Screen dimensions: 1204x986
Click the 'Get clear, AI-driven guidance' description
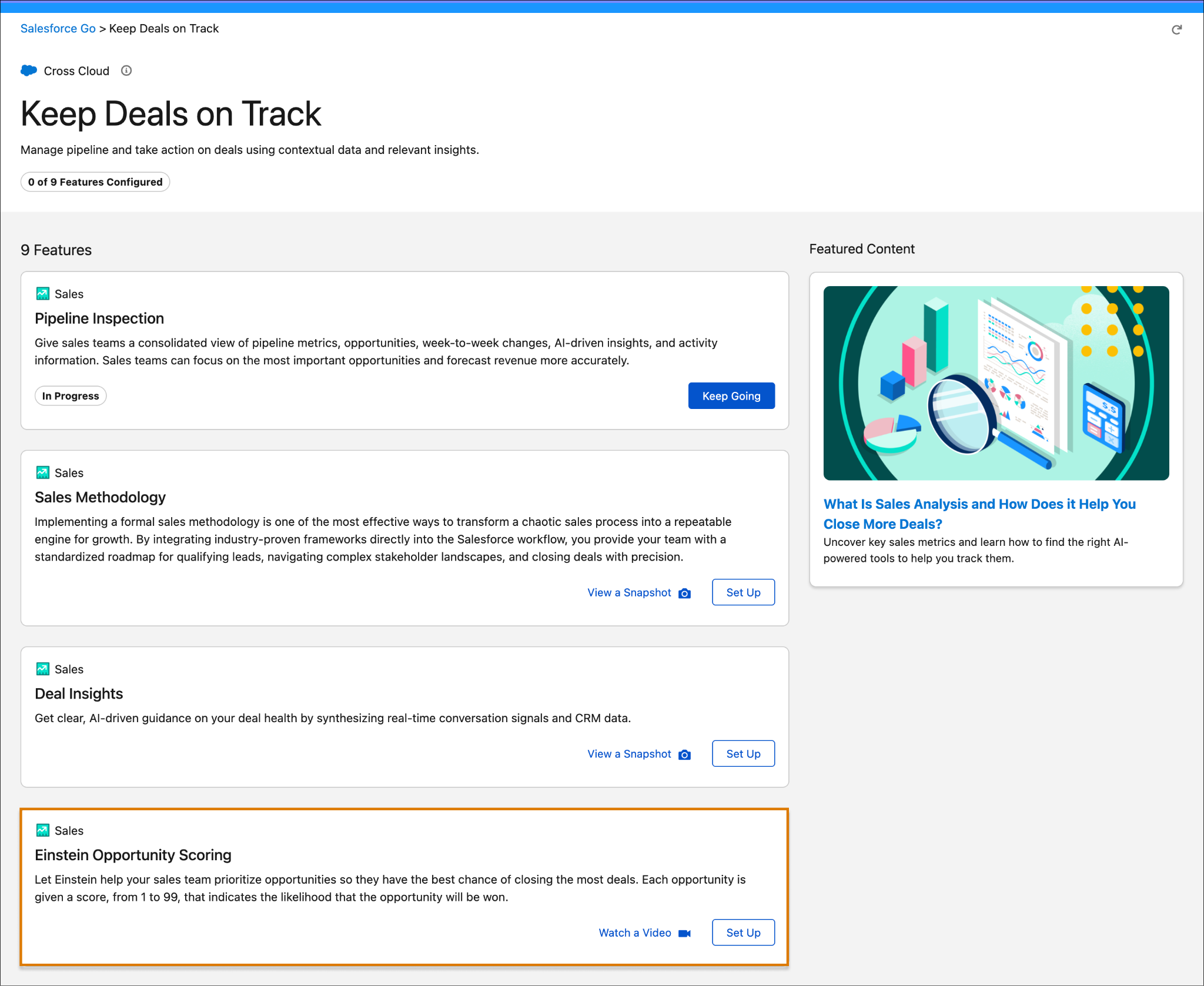[333, 717]
